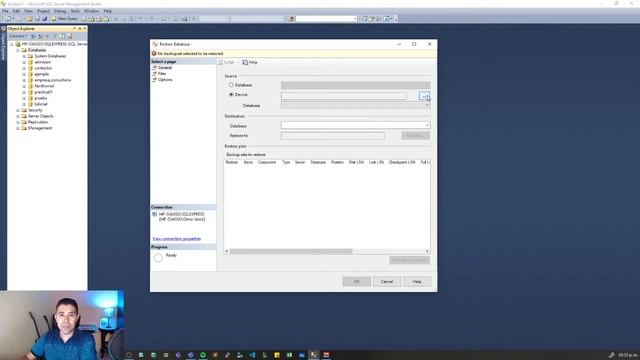Open the Window menu
The width and height of the screenshot is (640, 360).
91,11
